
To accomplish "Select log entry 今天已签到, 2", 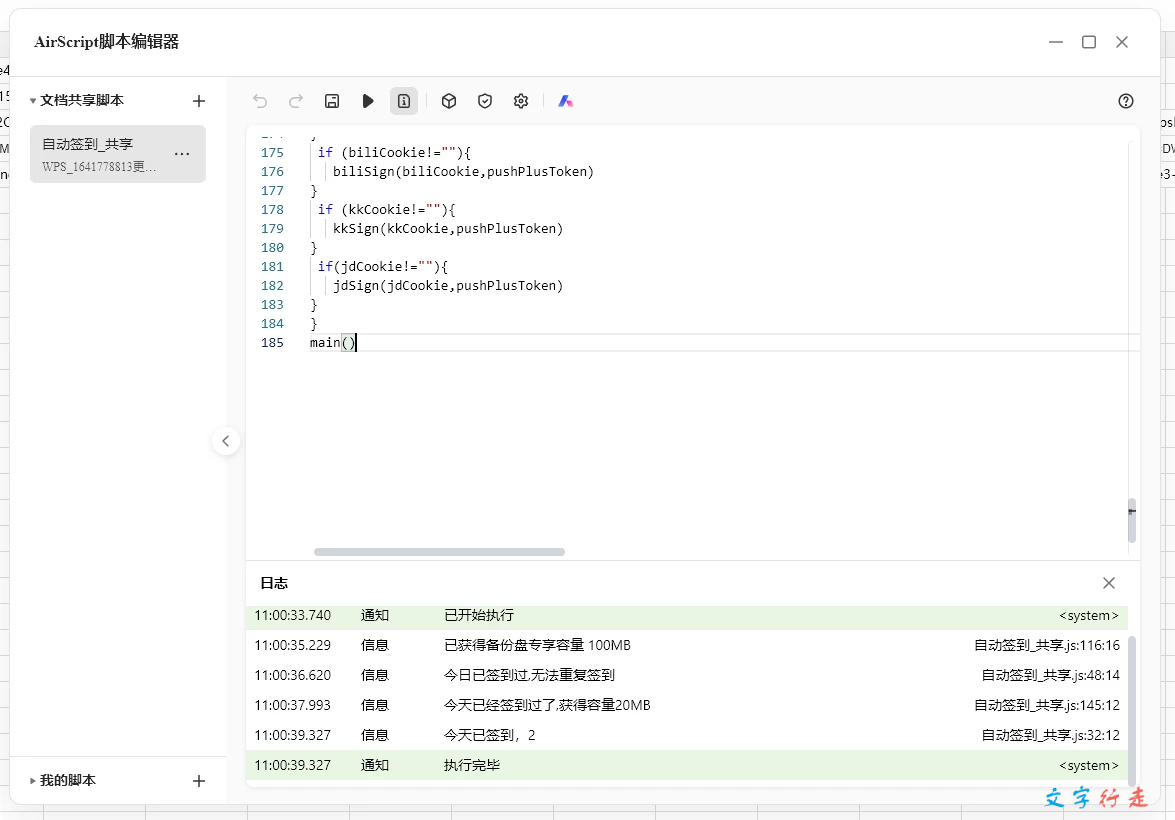I will coord(686,735).
